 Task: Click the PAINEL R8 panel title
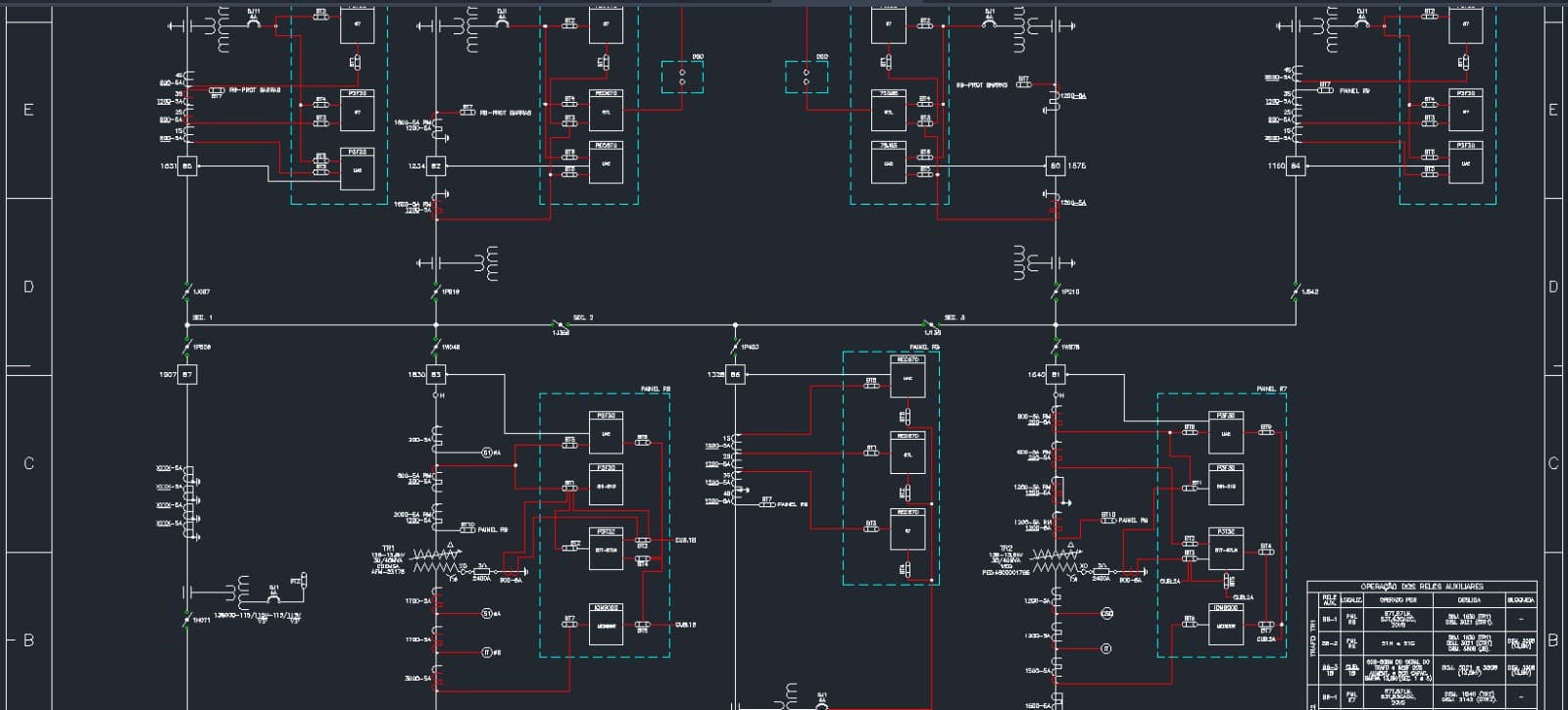[x=656, y=389]
